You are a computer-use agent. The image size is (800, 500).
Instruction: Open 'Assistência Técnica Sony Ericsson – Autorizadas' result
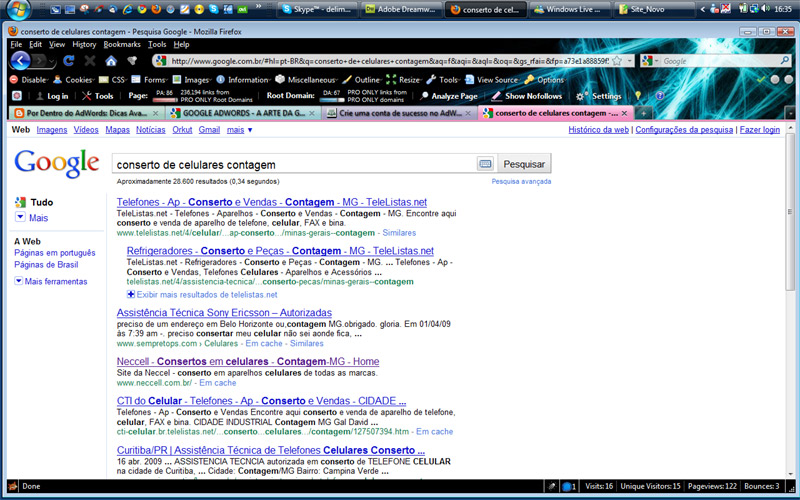(224, 312)
